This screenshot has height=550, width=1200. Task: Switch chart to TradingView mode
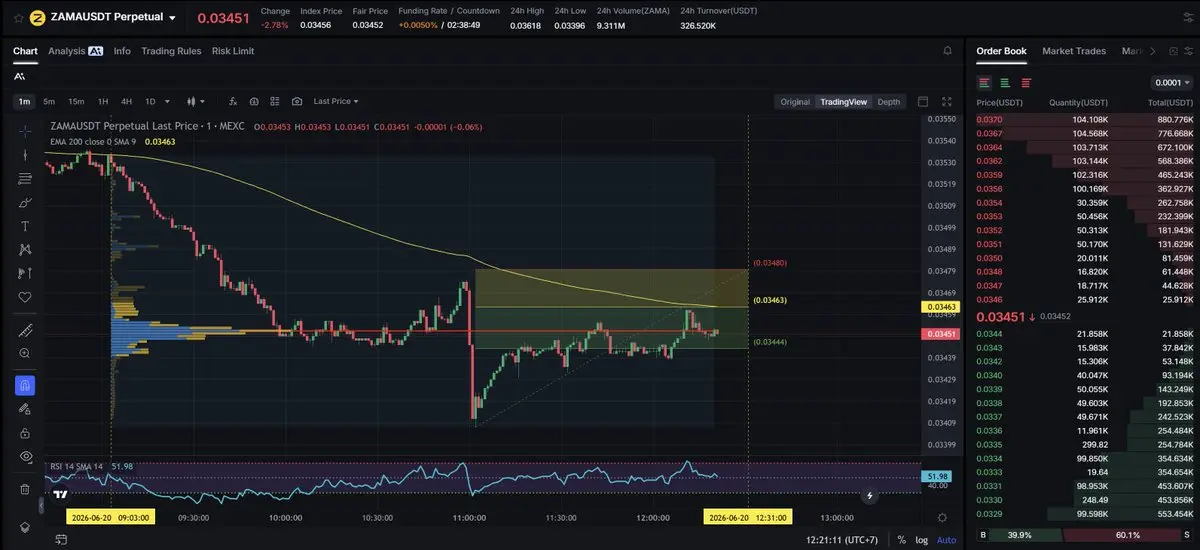pos(844,101)
